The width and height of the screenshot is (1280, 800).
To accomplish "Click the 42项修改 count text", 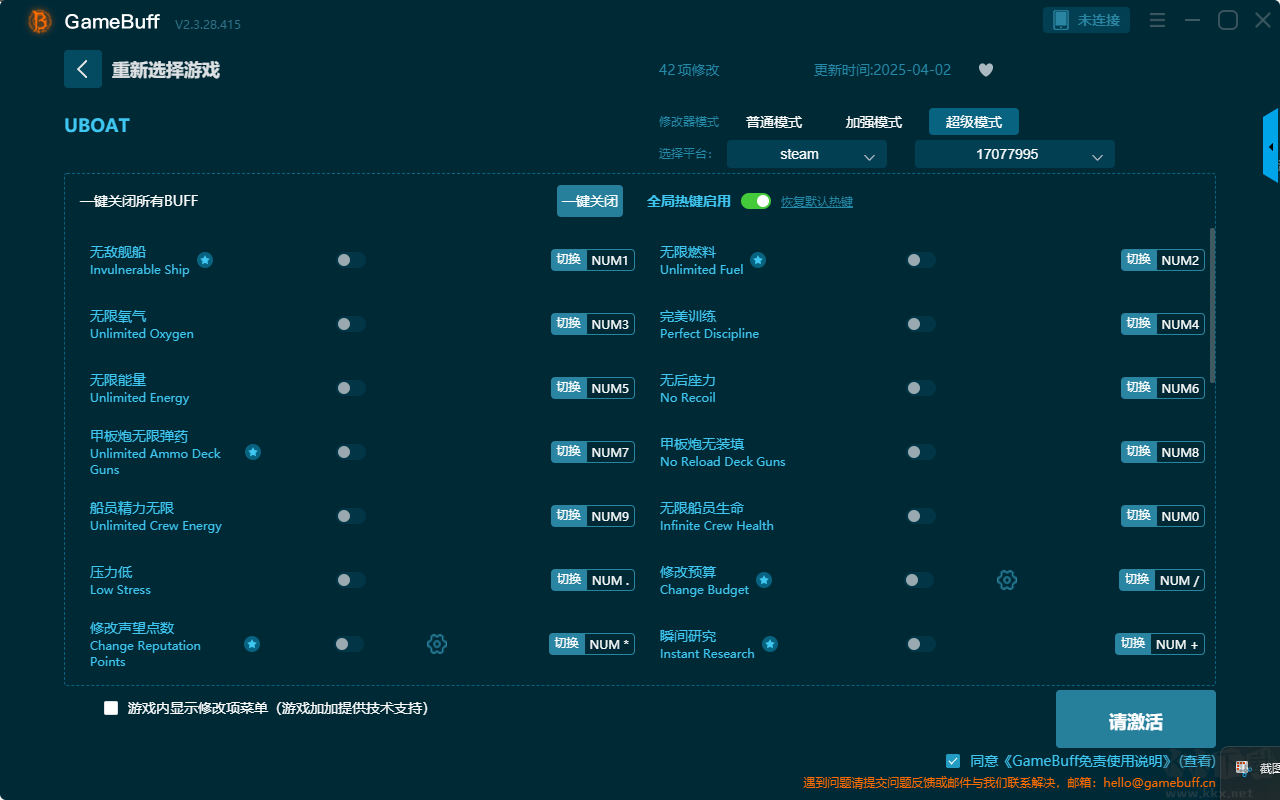I will point(689,70).
